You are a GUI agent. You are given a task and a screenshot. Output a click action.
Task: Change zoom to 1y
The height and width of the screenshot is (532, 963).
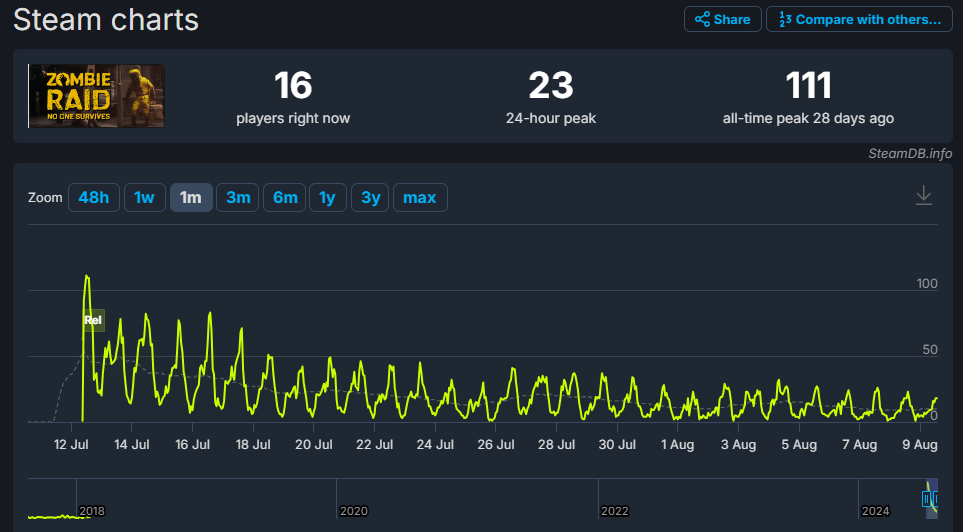pyautogui.click(x=328, y=197)
